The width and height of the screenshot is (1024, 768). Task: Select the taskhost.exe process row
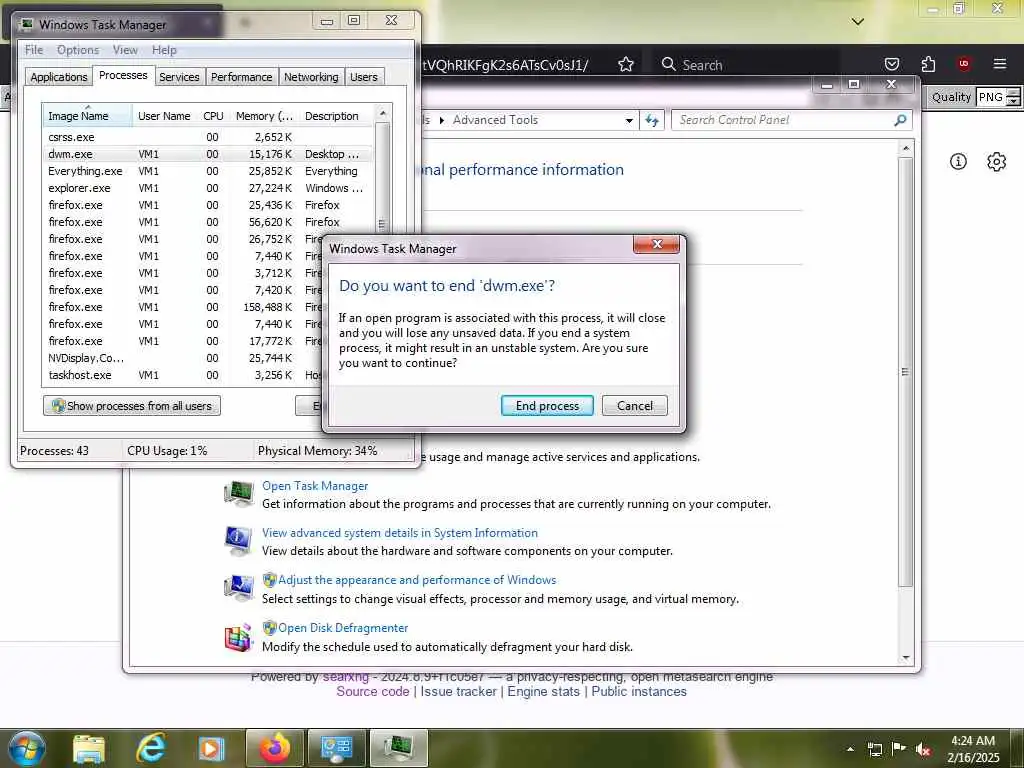[x=183, y=375]
